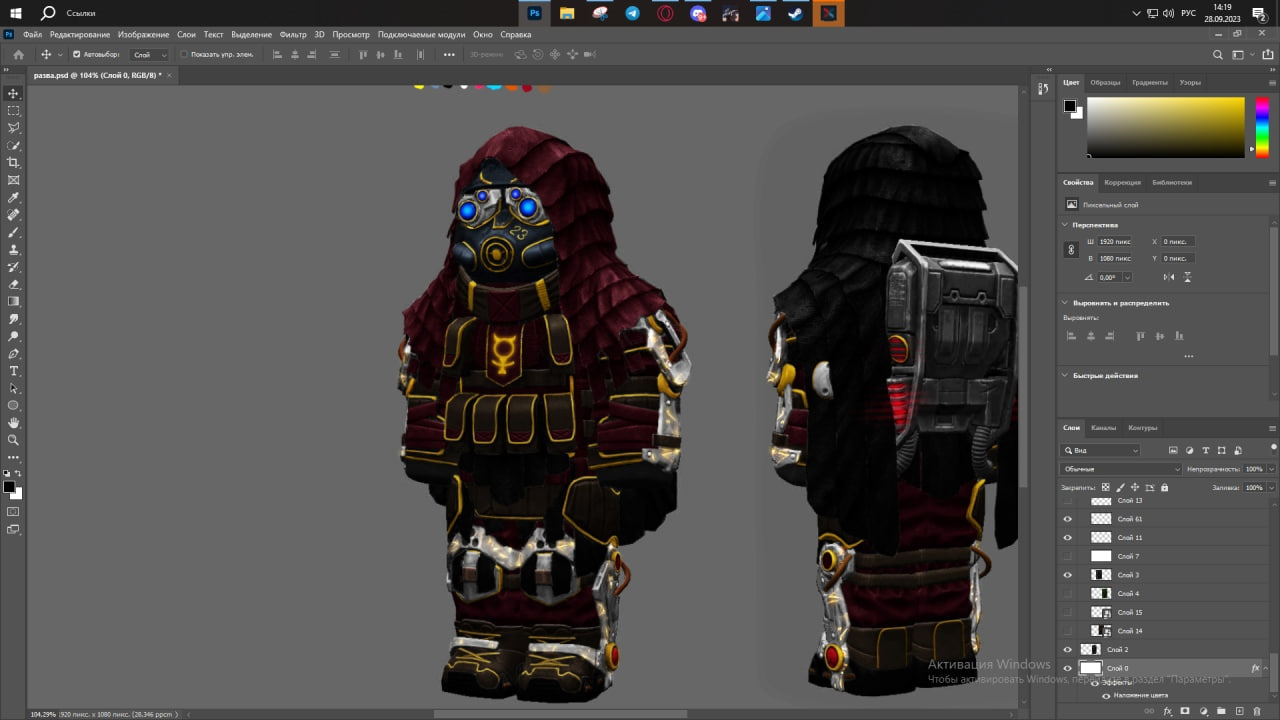Screen dimensions: 1280x720
Task: Delete layer with the trash icon
Action: (x=1257, y=712)
